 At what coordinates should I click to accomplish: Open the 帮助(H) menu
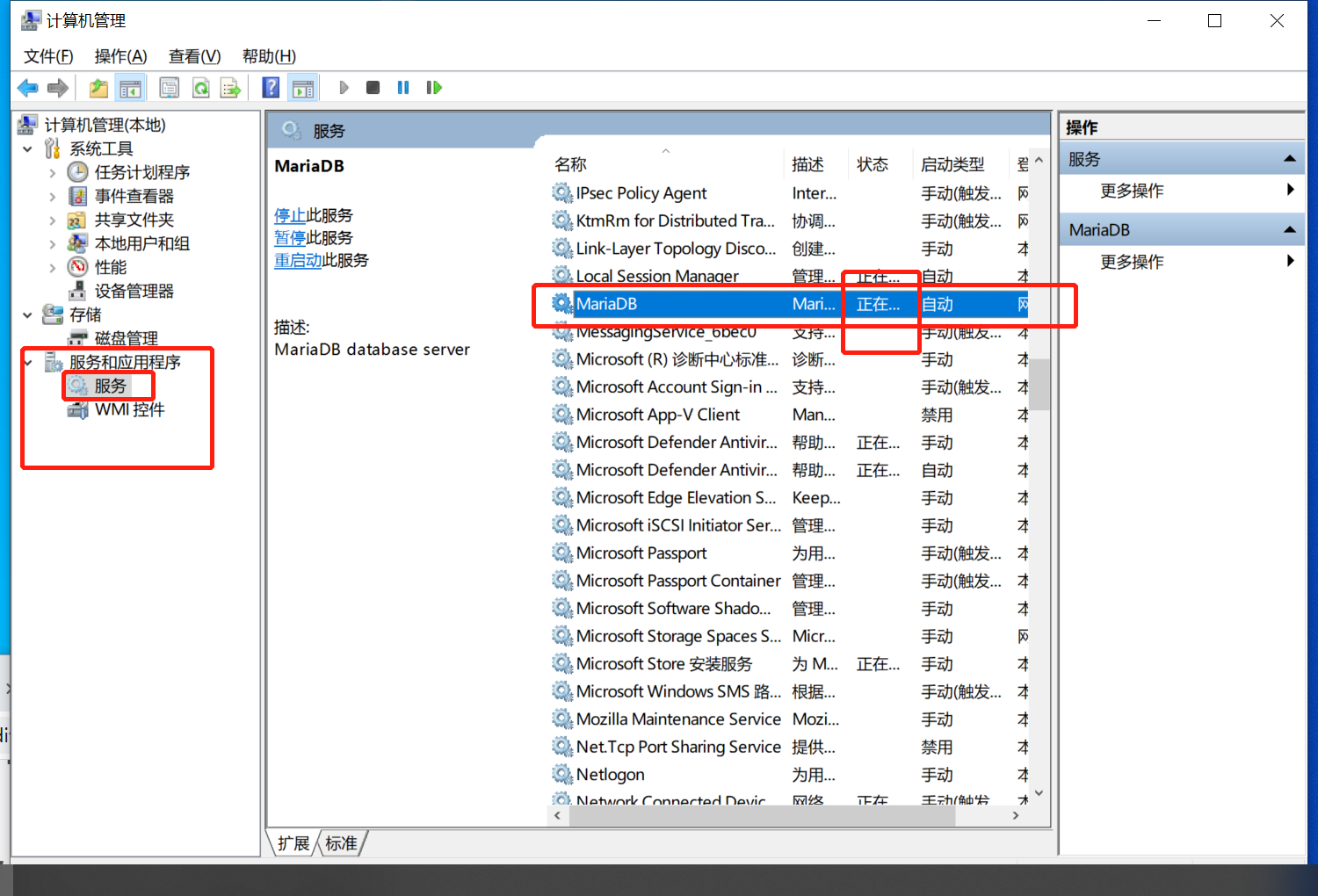click(x=269, y=56)
